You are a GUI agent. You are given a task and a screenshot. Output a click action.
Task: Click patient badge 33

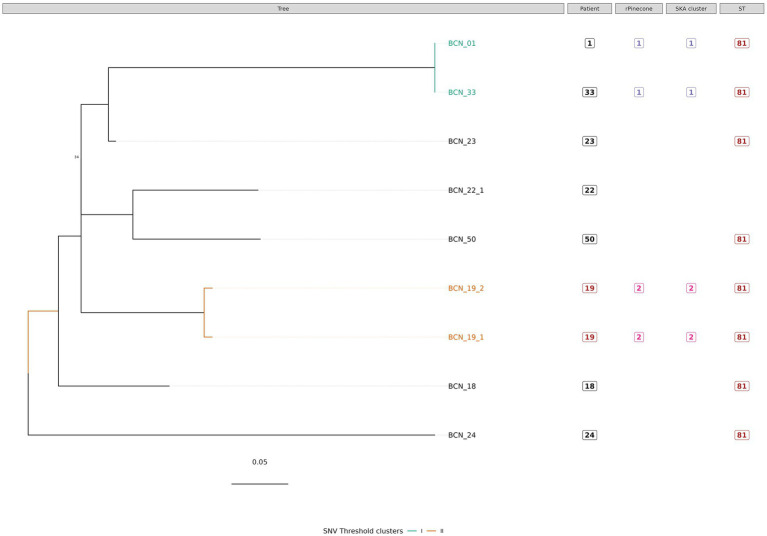589,92
